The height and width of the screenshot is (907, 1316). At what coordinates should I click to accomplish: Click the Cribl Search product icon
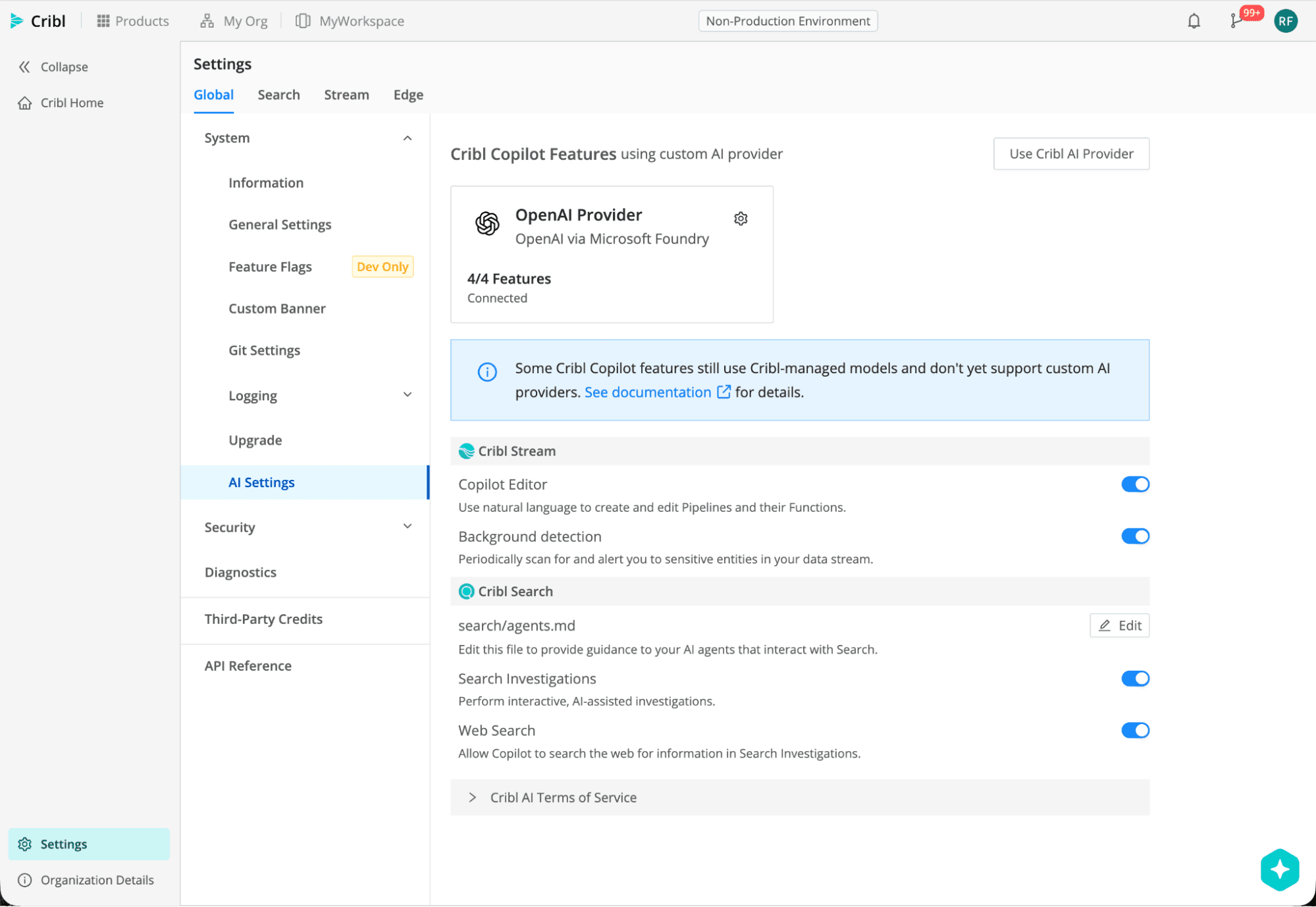click(x=467, y=591)
